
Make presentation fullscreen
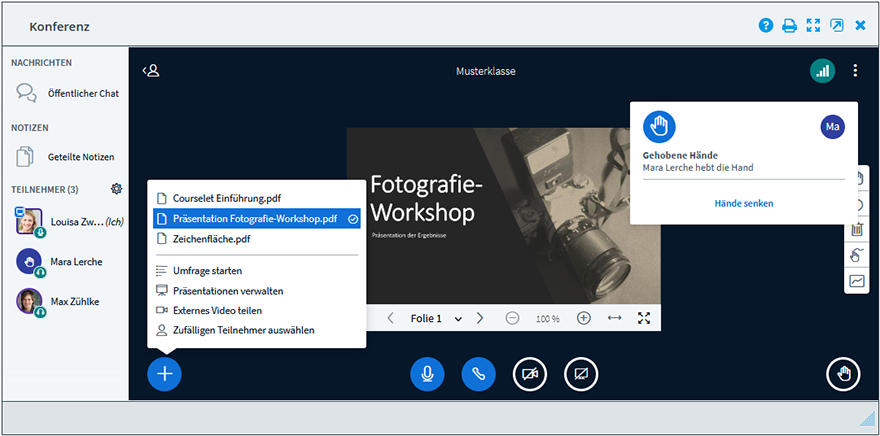[x=644, y=318]
